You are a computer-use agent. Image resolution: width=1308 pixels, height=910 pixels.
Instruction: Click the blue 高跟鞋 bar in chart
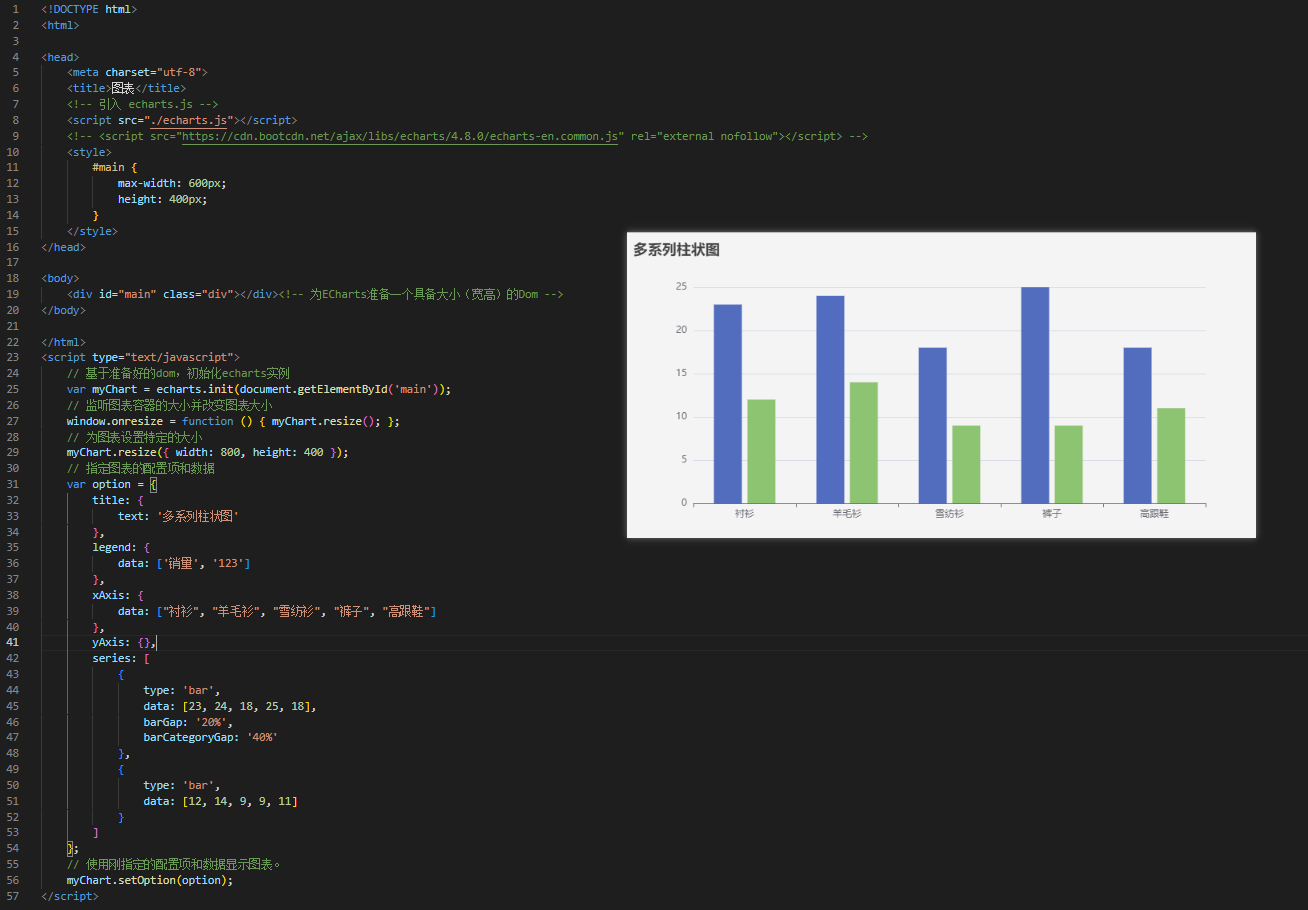pyautogui.click(x=1137, y=425)
